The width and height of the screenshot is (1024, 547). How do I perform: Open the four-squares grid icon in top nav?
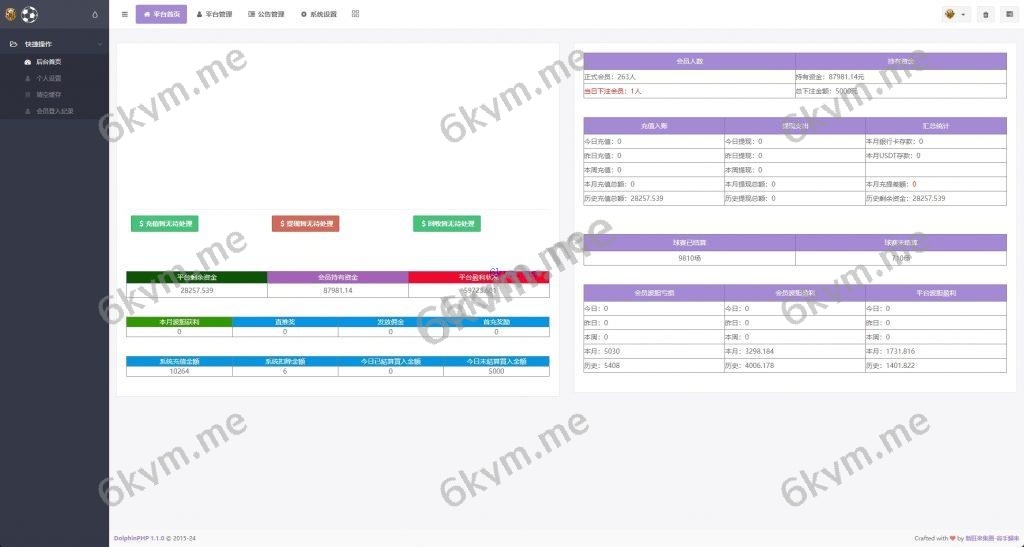tap(355, 14)
